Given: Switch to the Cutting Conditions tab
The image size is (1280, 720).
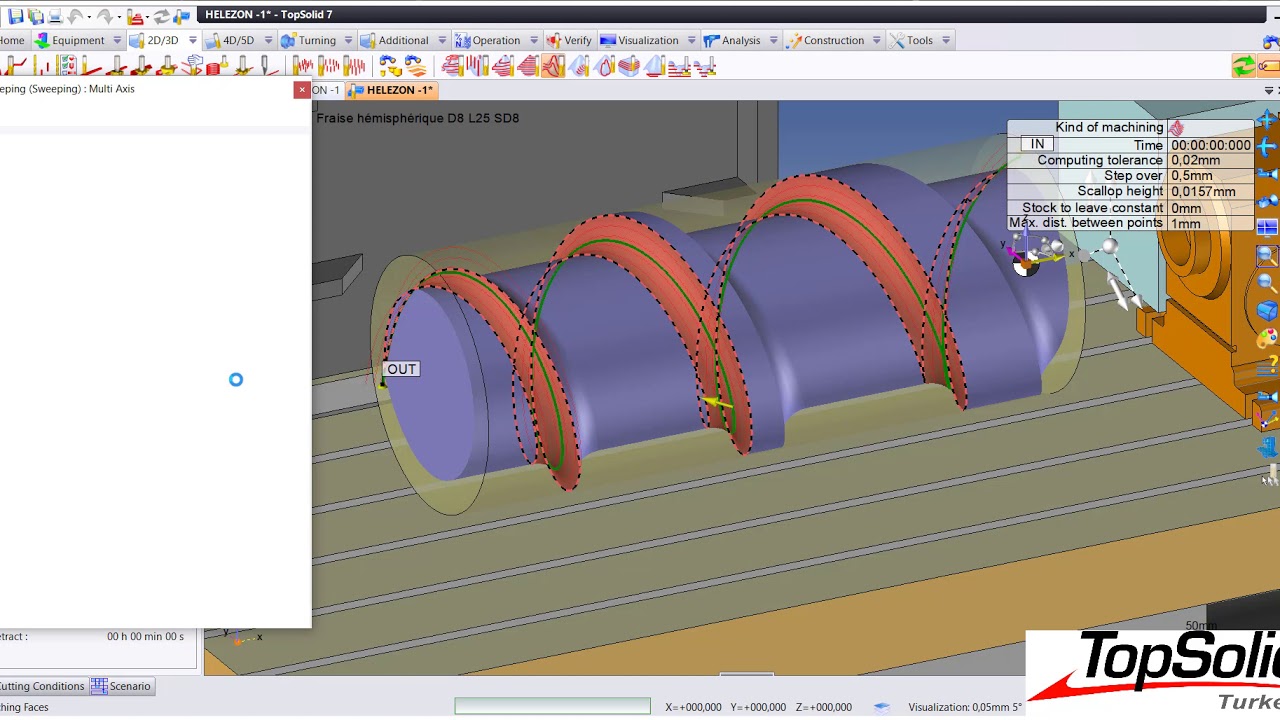Looking at the screenshot, I should pyautogui.click(x=42, y=686).
